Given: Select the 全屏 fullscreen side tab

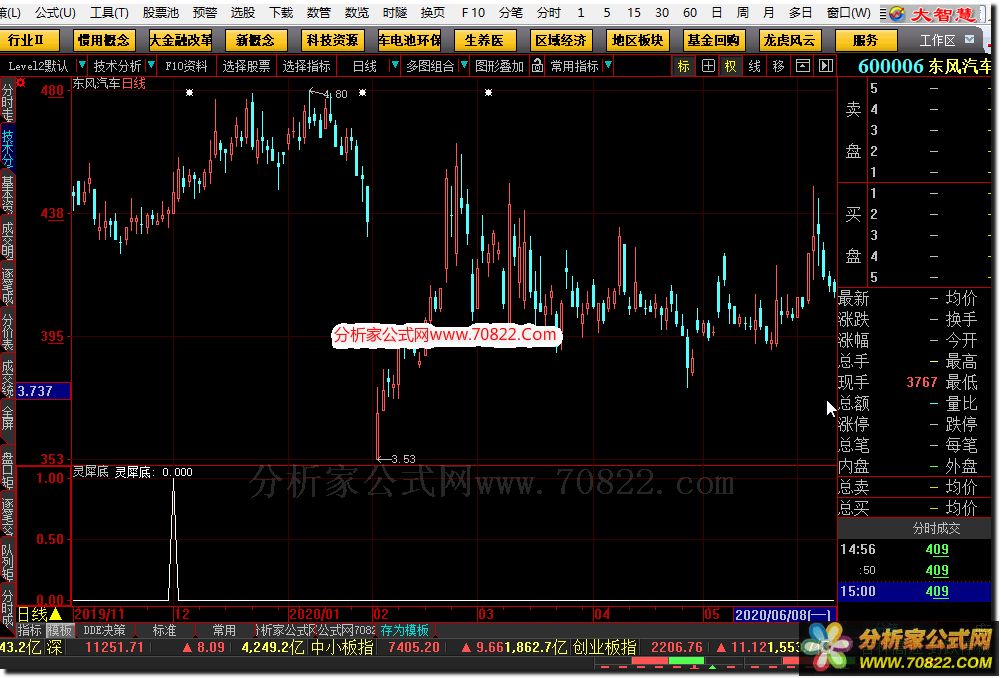Looking at the screenshot, I should click(7, 421).
